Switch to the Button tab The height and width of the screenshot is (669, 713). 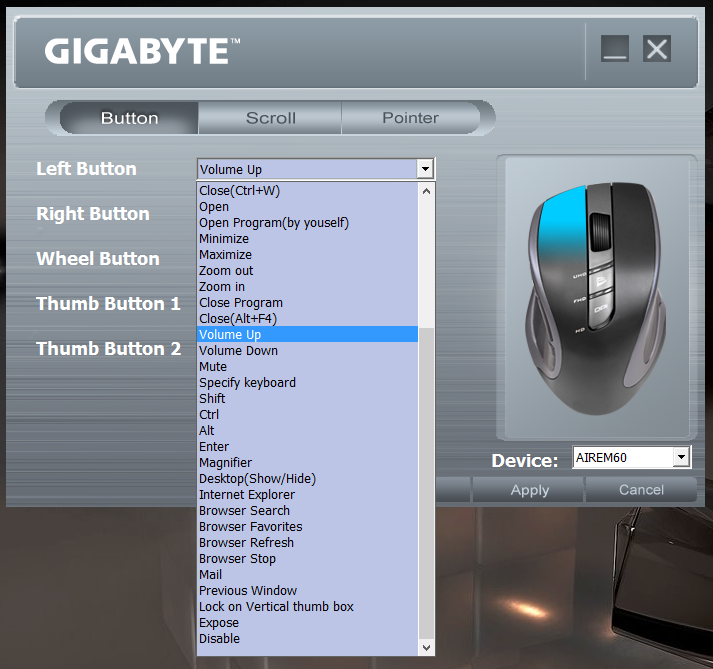(130, 118)
